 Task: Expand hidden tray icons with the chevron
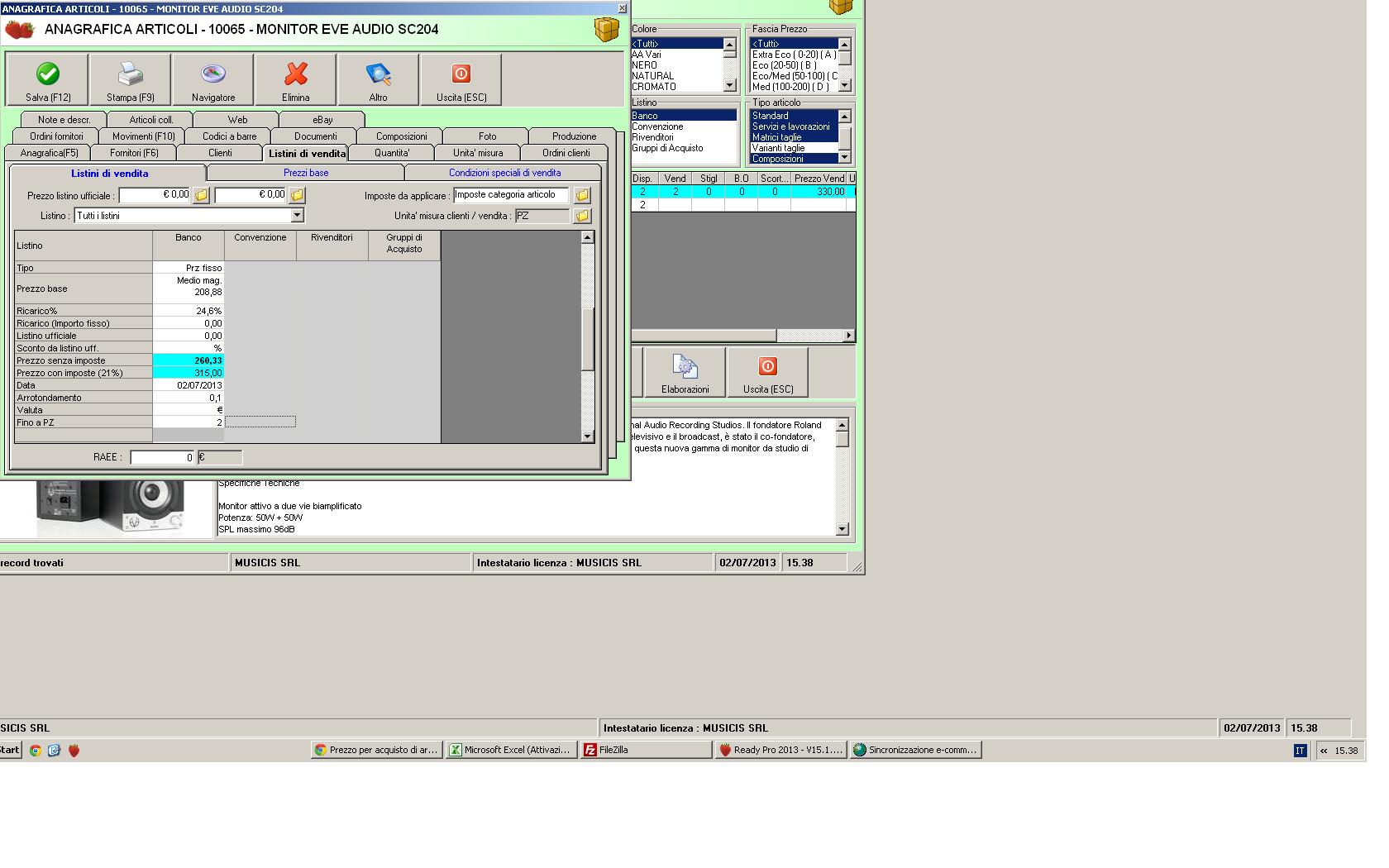pyautogui.click(x=1324, y=751)
